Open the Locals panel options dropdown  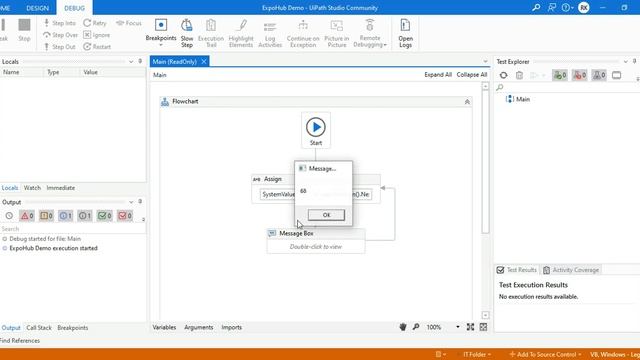click(131, 62)
